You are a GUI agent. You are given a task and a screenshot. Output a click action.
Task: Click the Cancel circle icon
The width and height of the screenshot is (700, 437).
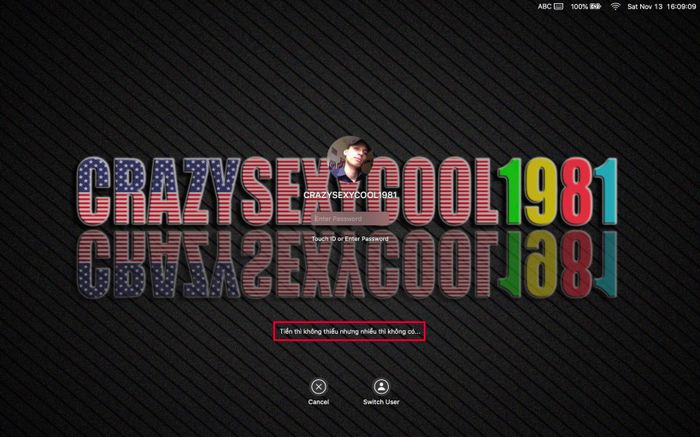pos(318,387)
